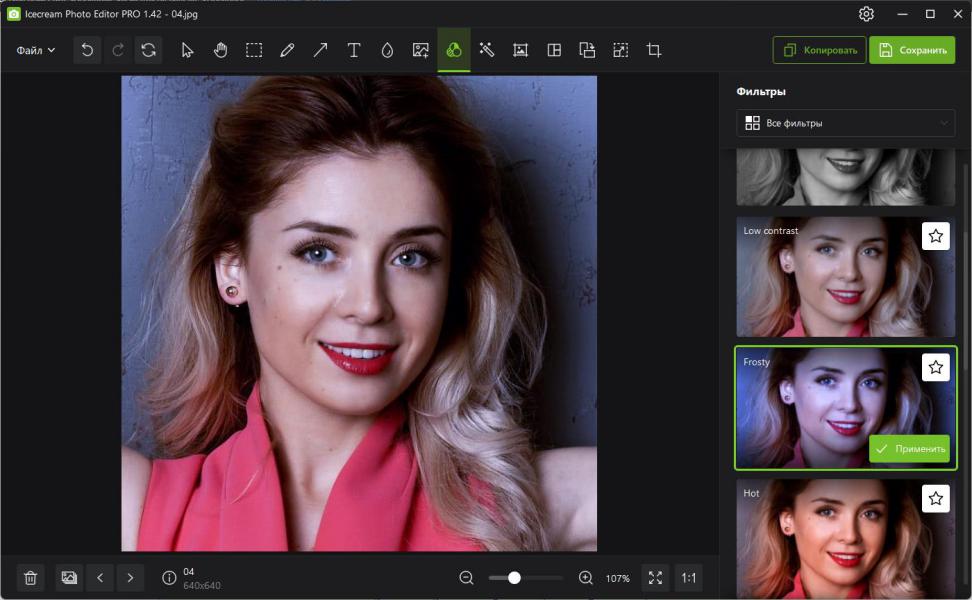
Task: Favorite the Frosty filter star
Action: pos(936,368)
